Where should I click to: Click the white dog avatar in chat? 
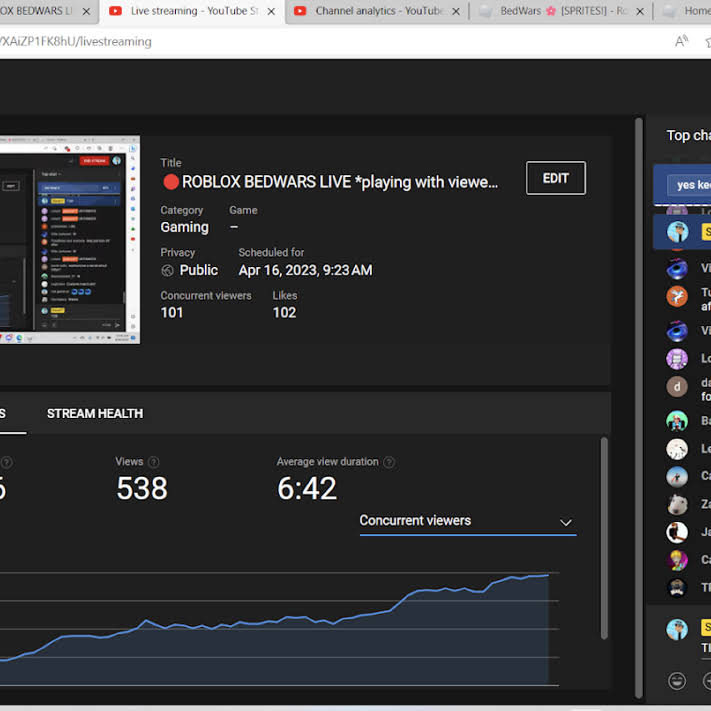(677, 504)
